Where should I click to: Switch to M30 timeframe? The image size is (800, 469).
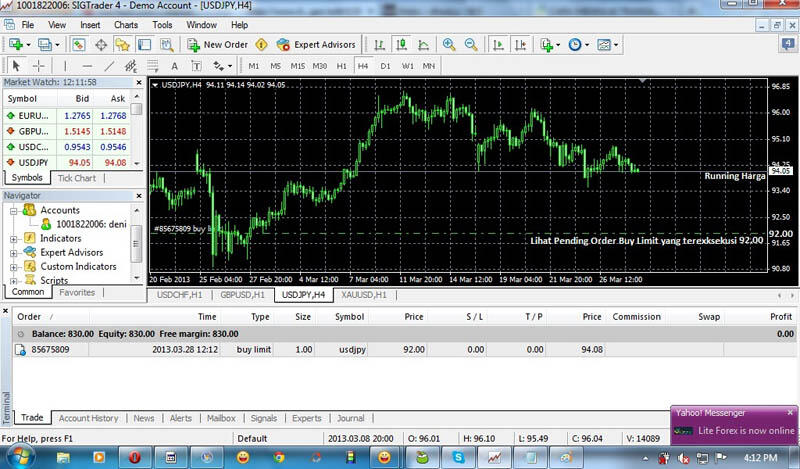320,66
